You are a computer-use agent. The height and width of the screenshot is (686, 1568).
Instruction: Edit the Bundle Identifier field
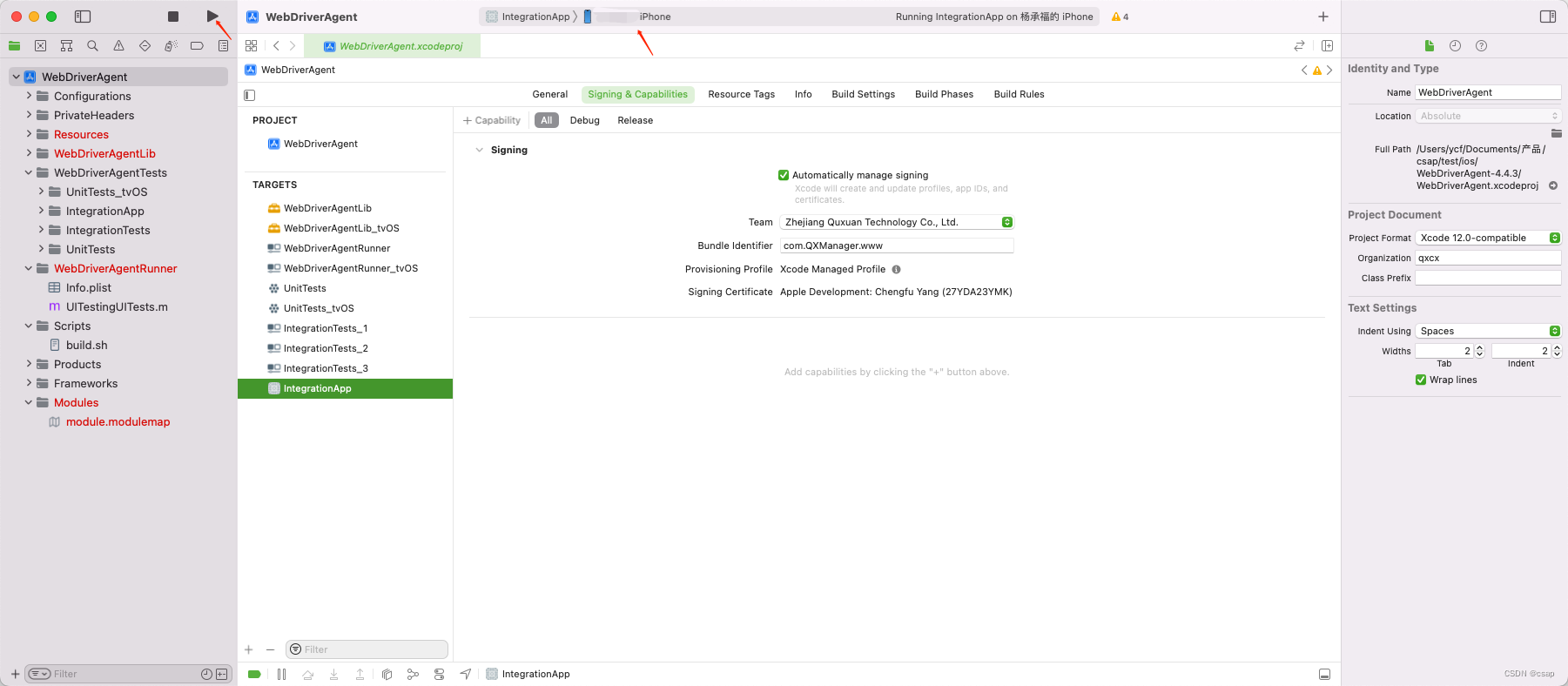point(897,245)
